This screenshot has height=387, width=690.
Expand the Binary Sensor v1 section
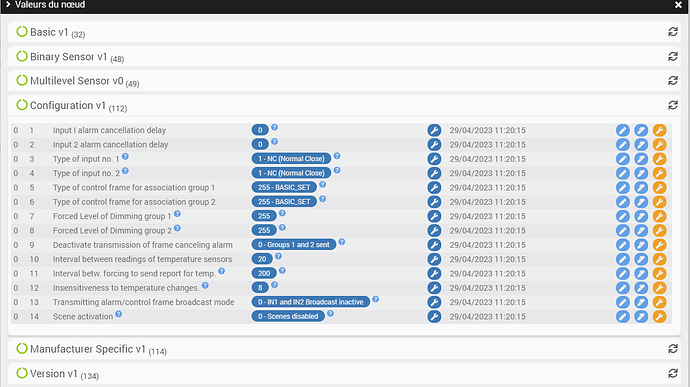point(70,57)
